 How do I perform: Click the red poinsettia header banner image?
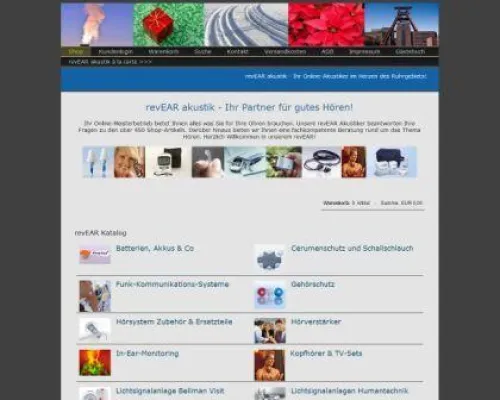click(326, 25)
